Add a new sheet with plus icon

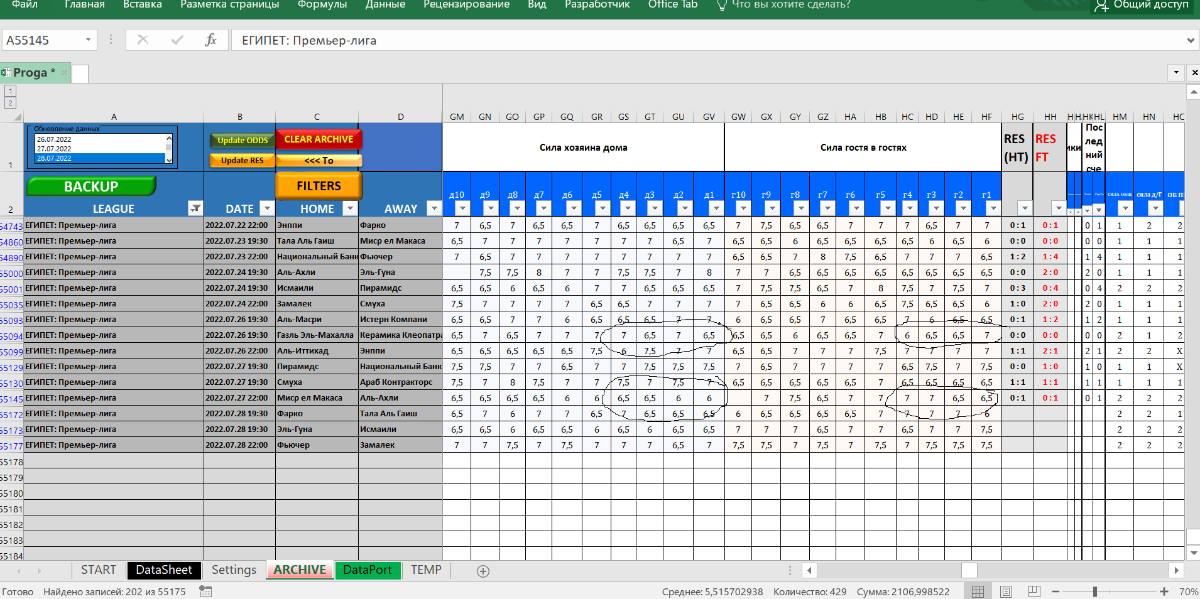tap(483, 570)
